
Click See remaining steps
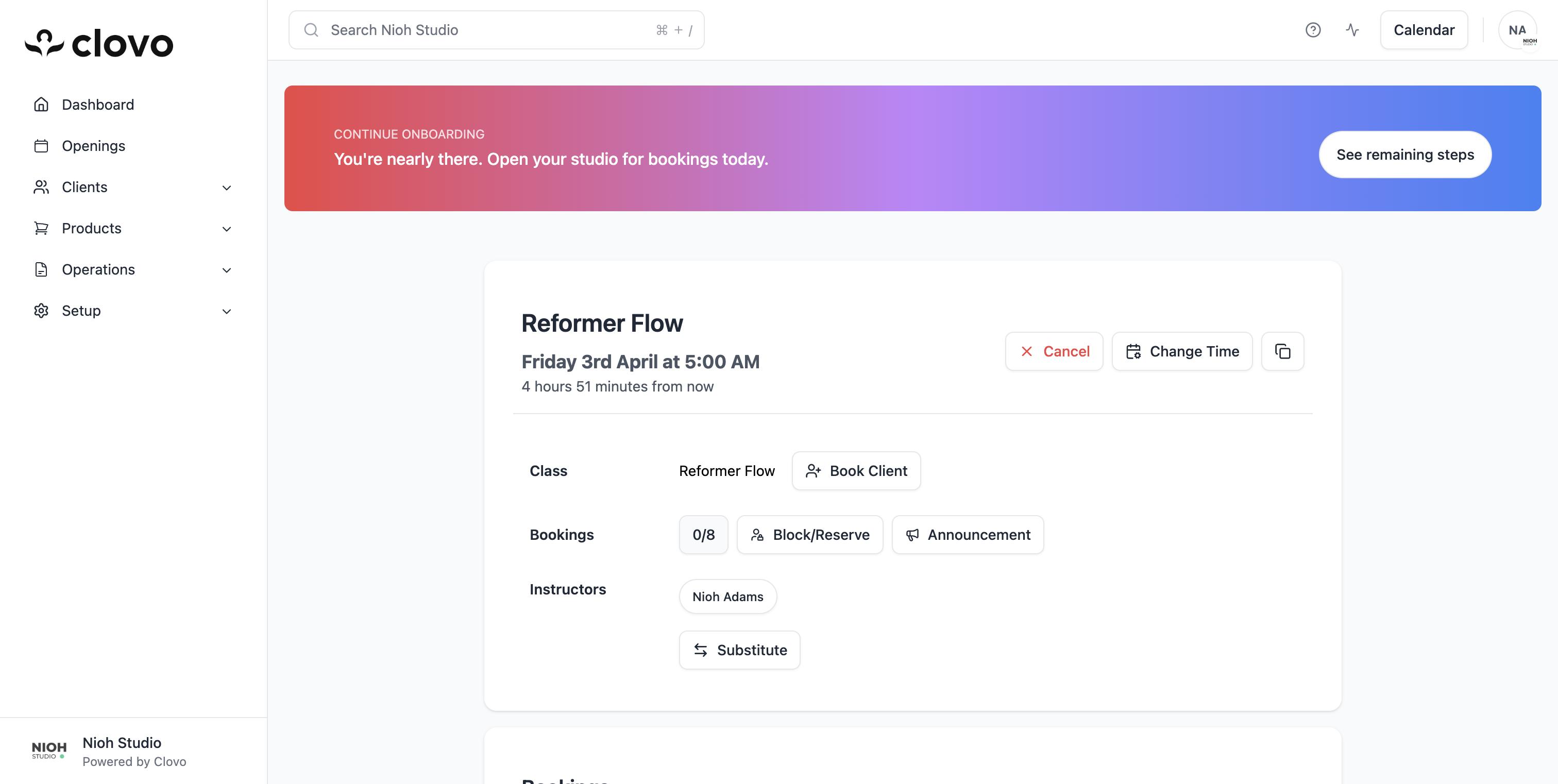(1405, 154)
